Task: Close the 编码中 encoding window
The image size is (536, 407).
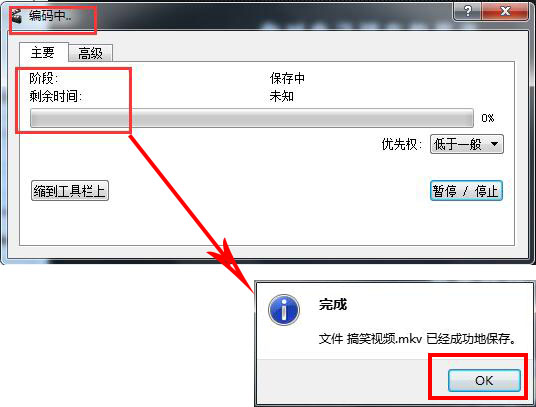Action: point(505,12)
